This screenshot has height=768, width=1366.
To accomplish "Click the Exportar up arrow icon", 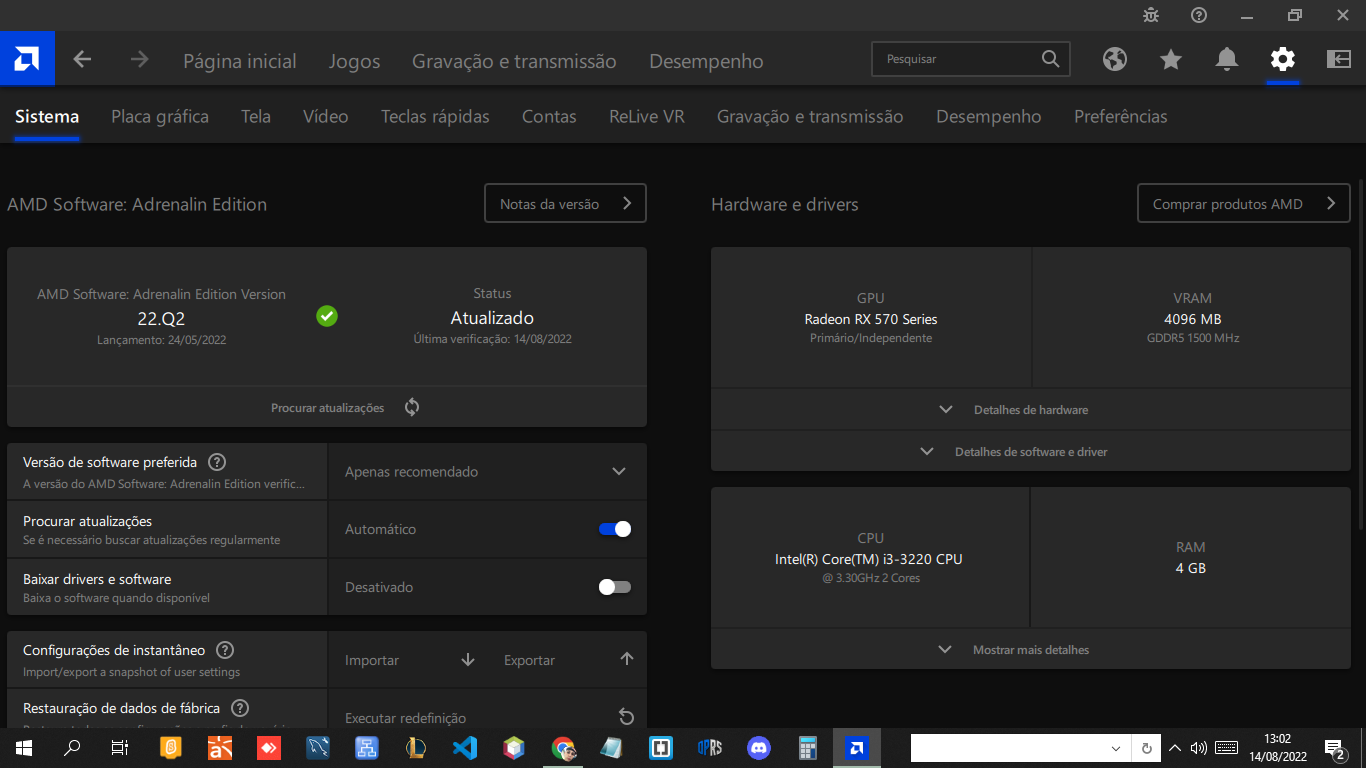I will pyautogui.click(x=627, y=659).
